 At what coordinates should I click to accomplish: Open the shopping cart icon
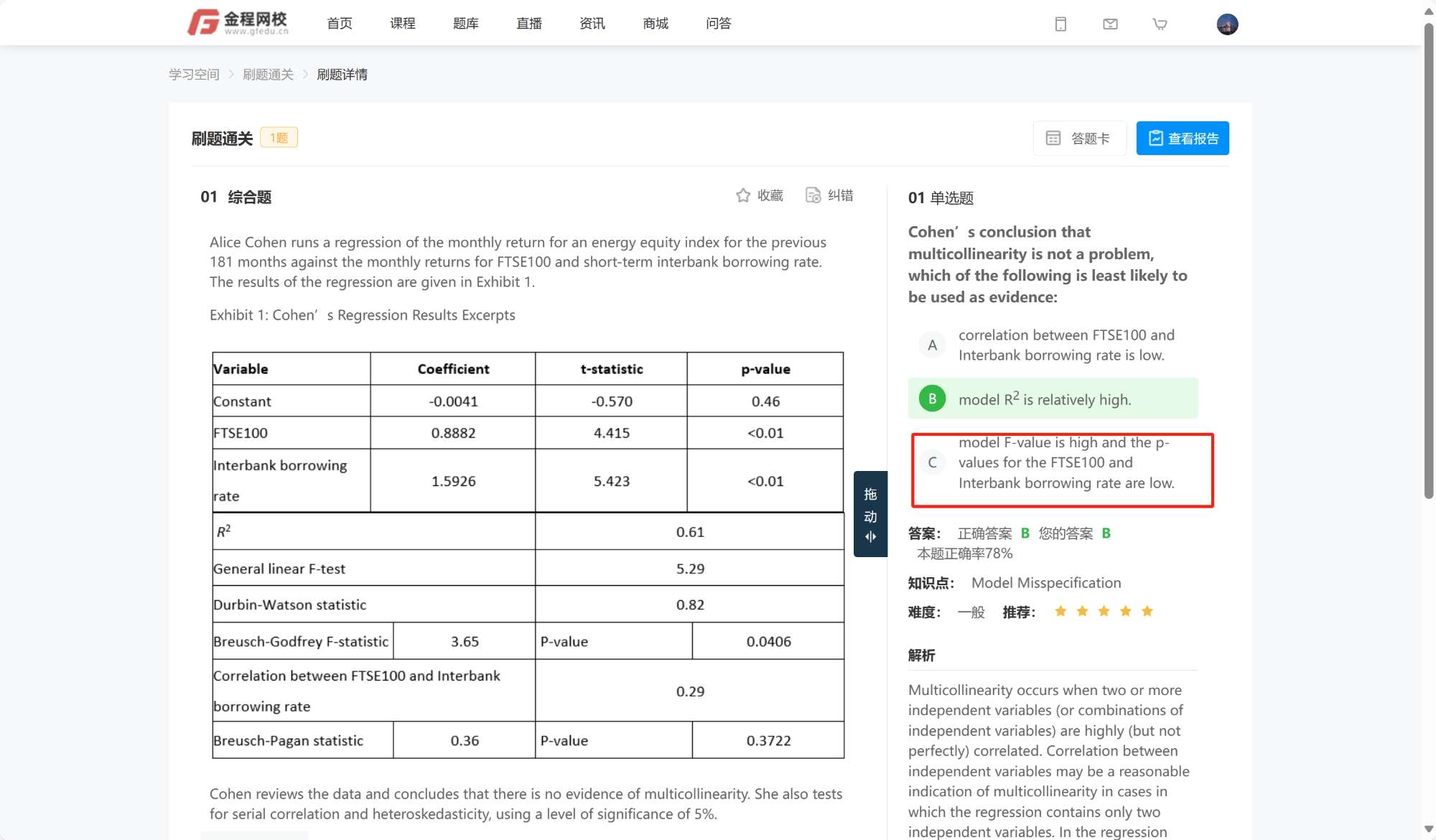[1160, 24]
